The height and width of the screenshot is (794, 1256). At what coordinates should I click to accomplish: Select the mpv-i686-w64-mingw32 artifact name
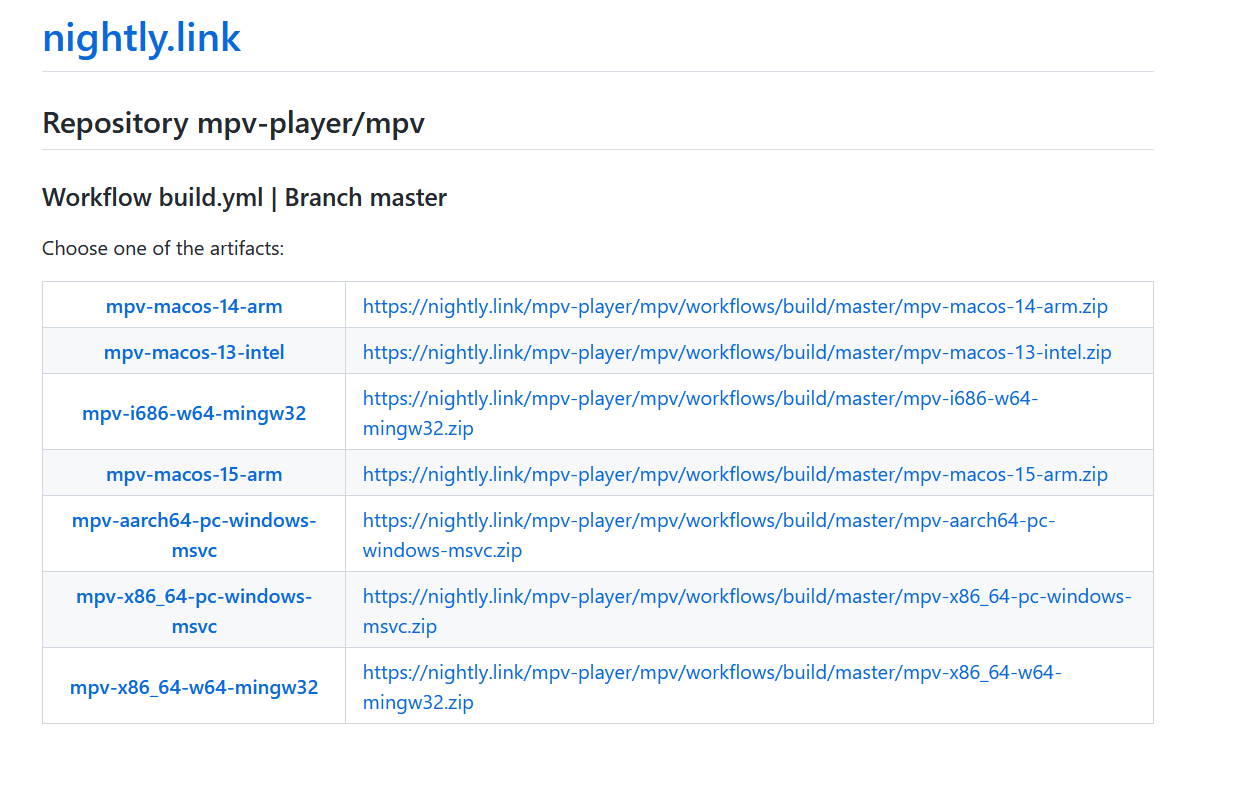coord(194,413)
